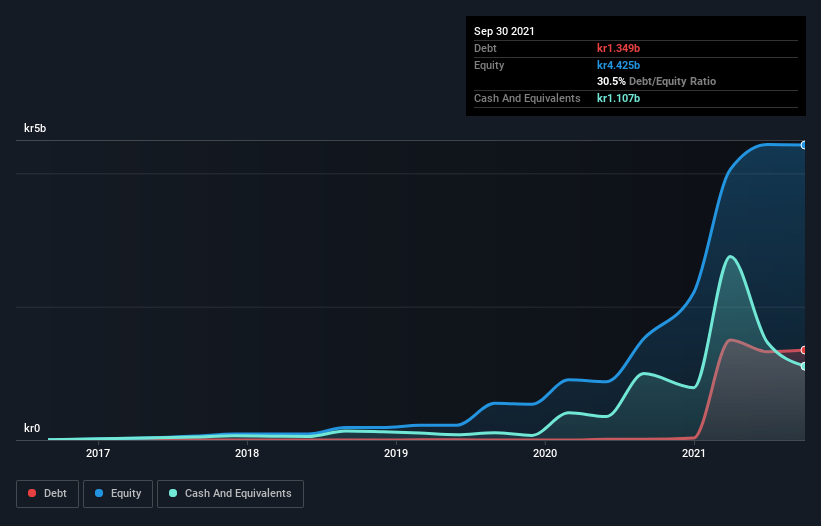The image size is (821, 526).
Task: Click Cash And Equivalents label in tooltip
Action: [527, 98]
